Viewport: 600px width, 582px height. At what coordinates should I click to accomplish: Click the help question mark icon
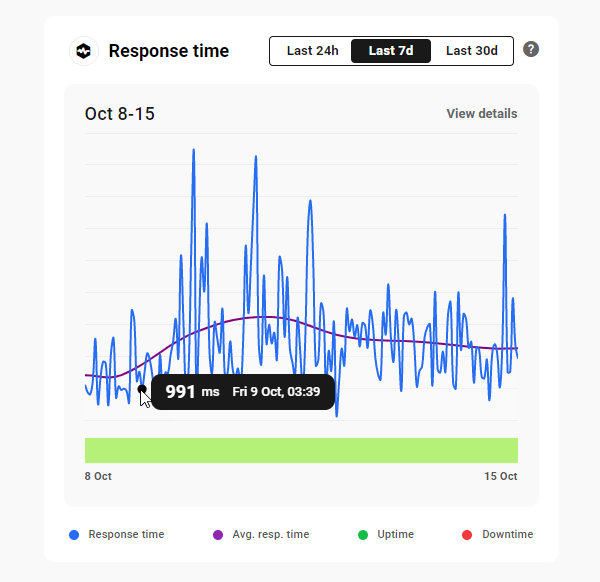tap(531, 50)
